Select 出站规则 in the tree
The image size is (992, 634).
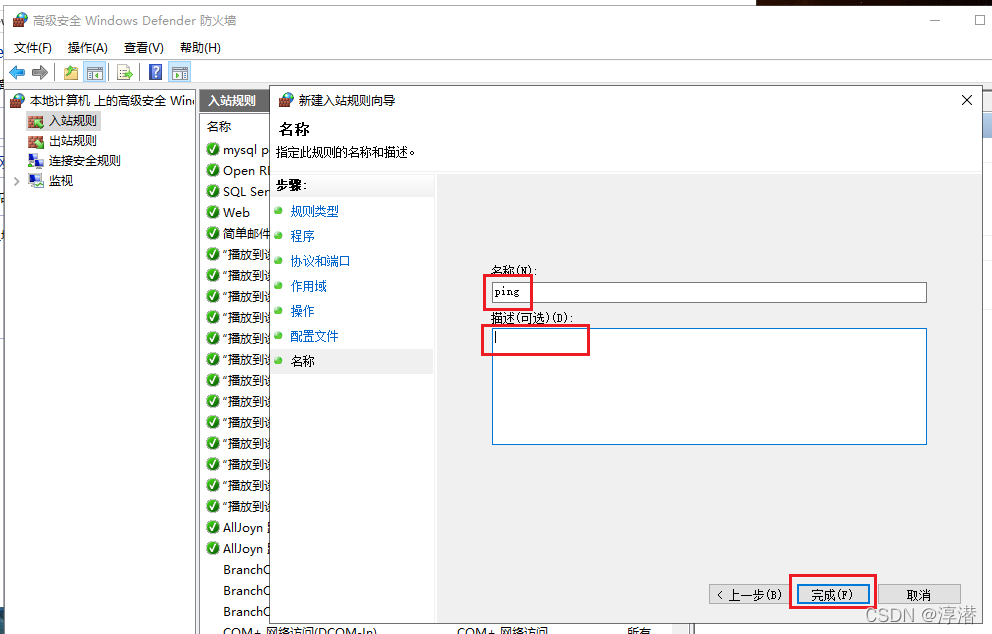[73, 141]
